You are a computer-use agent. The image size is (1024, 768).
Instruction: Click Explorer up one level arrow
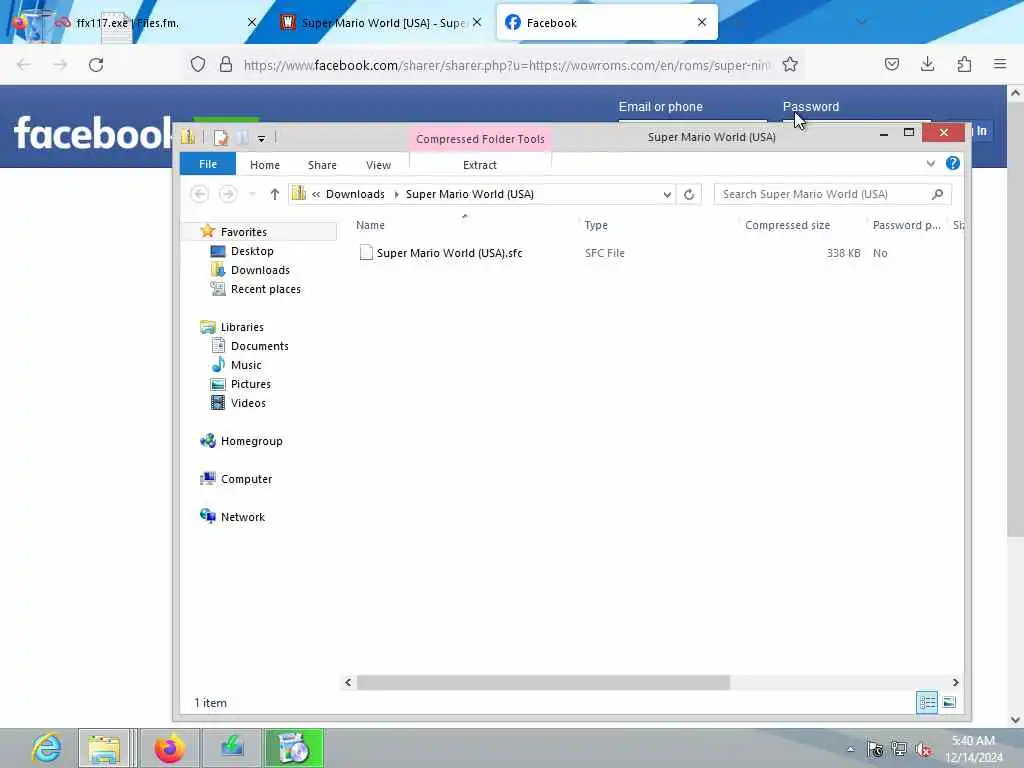coord(275,194)
